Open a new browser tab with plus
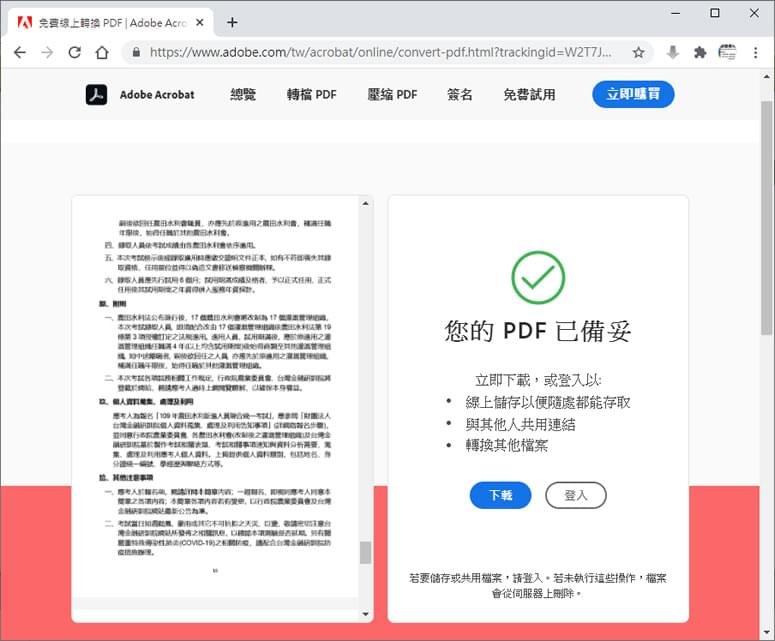Screen dimensions: 775x641 (x=232, y=22)
